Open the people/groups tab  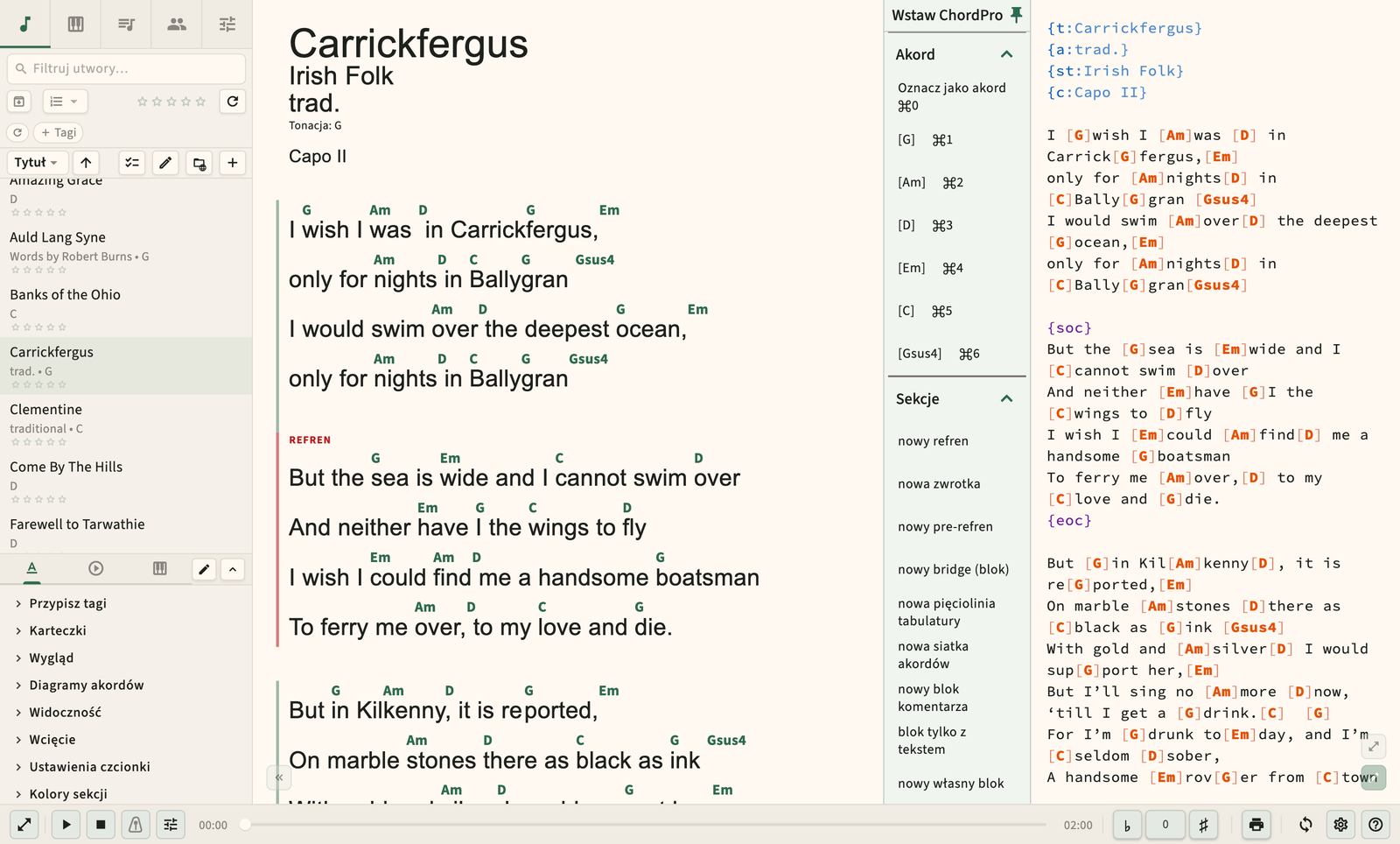pyautogui.click(x=177, y=24)
